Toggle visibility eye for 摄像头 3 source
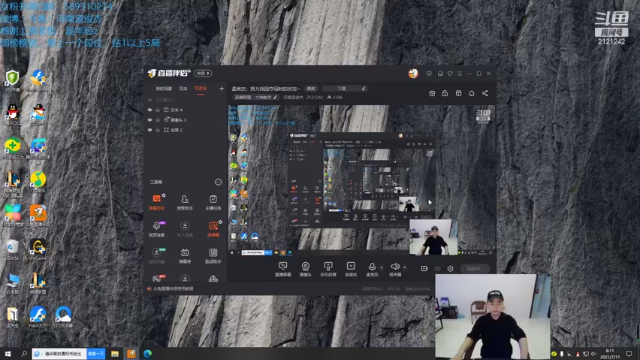Image resolution: width=640 pixels, height=360 pixels. (150, 120)
